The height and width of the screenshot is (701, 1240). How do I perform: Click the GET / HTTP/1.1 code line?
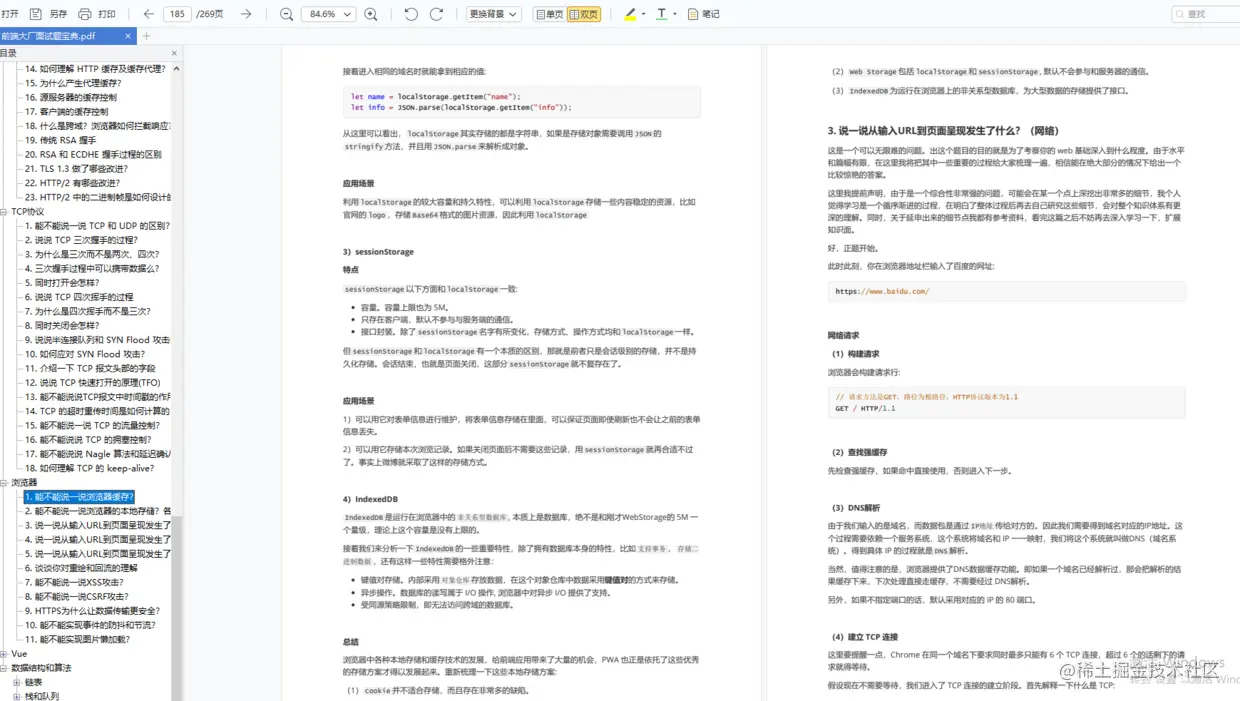865,408
